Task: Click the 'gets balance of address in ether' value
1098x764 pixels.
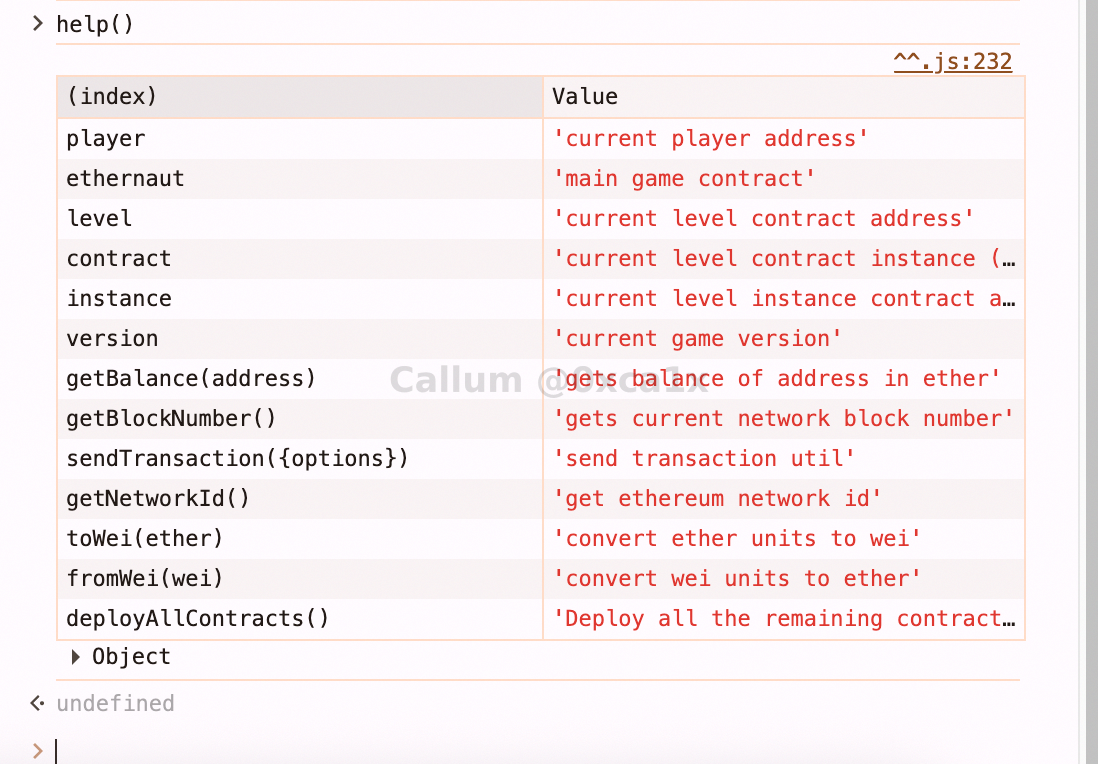Action: [x=777, y=378]
